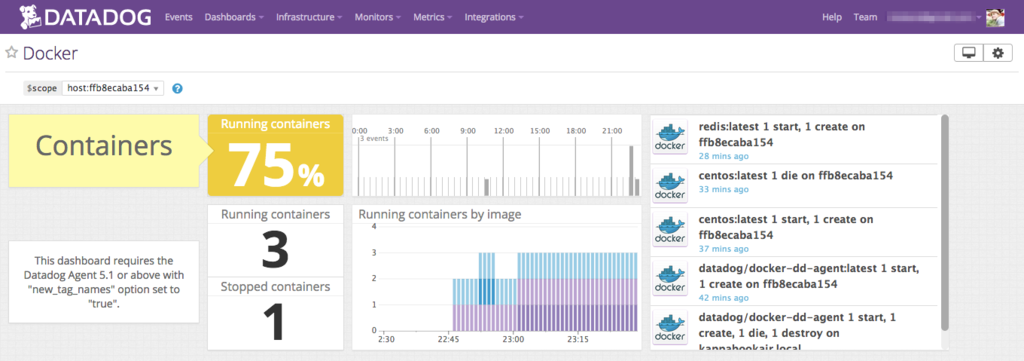Viewport: 1024px width, 361px height.
Task: Open the TV mode monitor icon button
Action: tap(969, 54)
